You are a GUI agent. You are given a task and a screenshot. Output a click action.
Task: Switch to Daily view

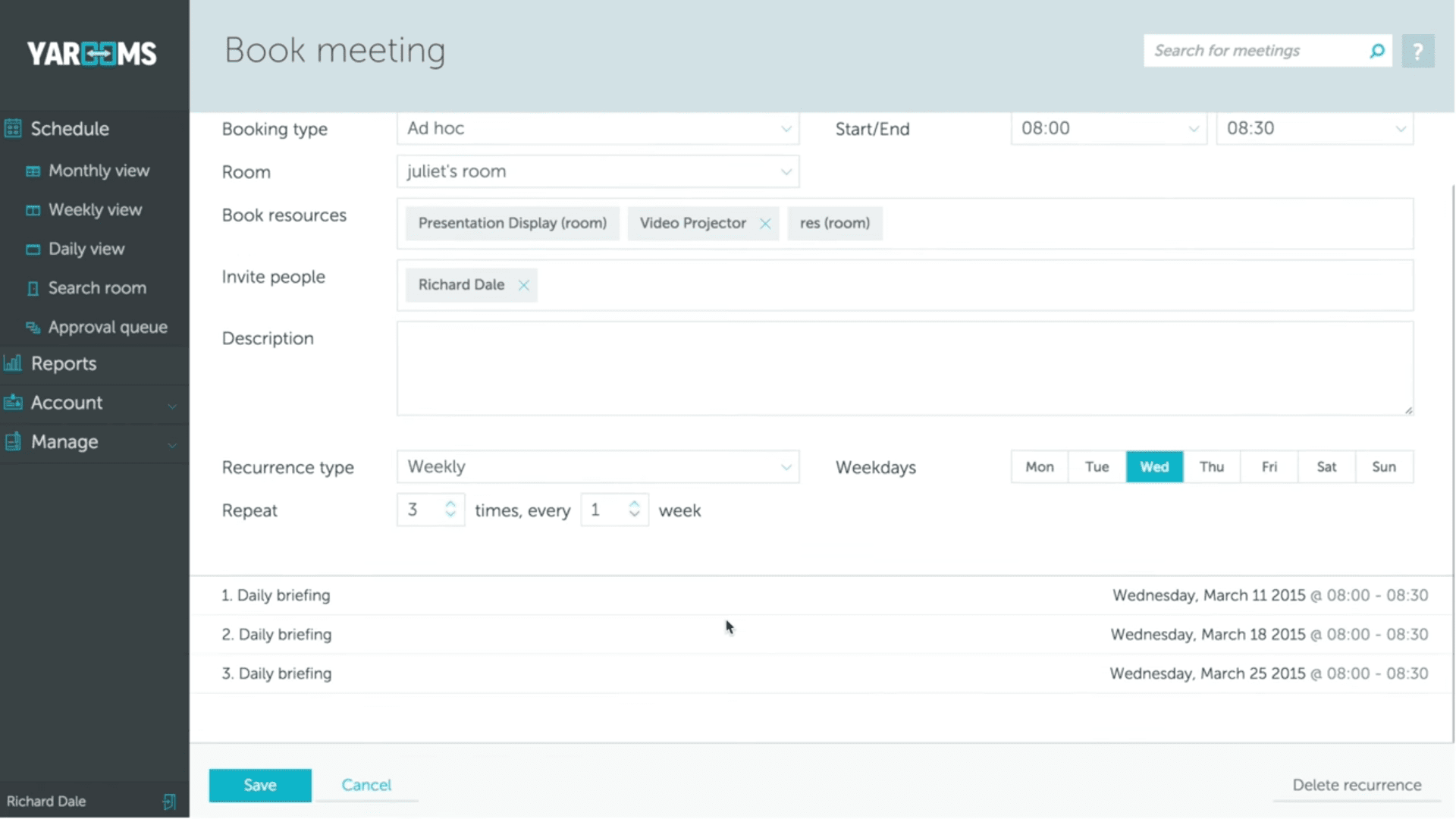point(85,248)
